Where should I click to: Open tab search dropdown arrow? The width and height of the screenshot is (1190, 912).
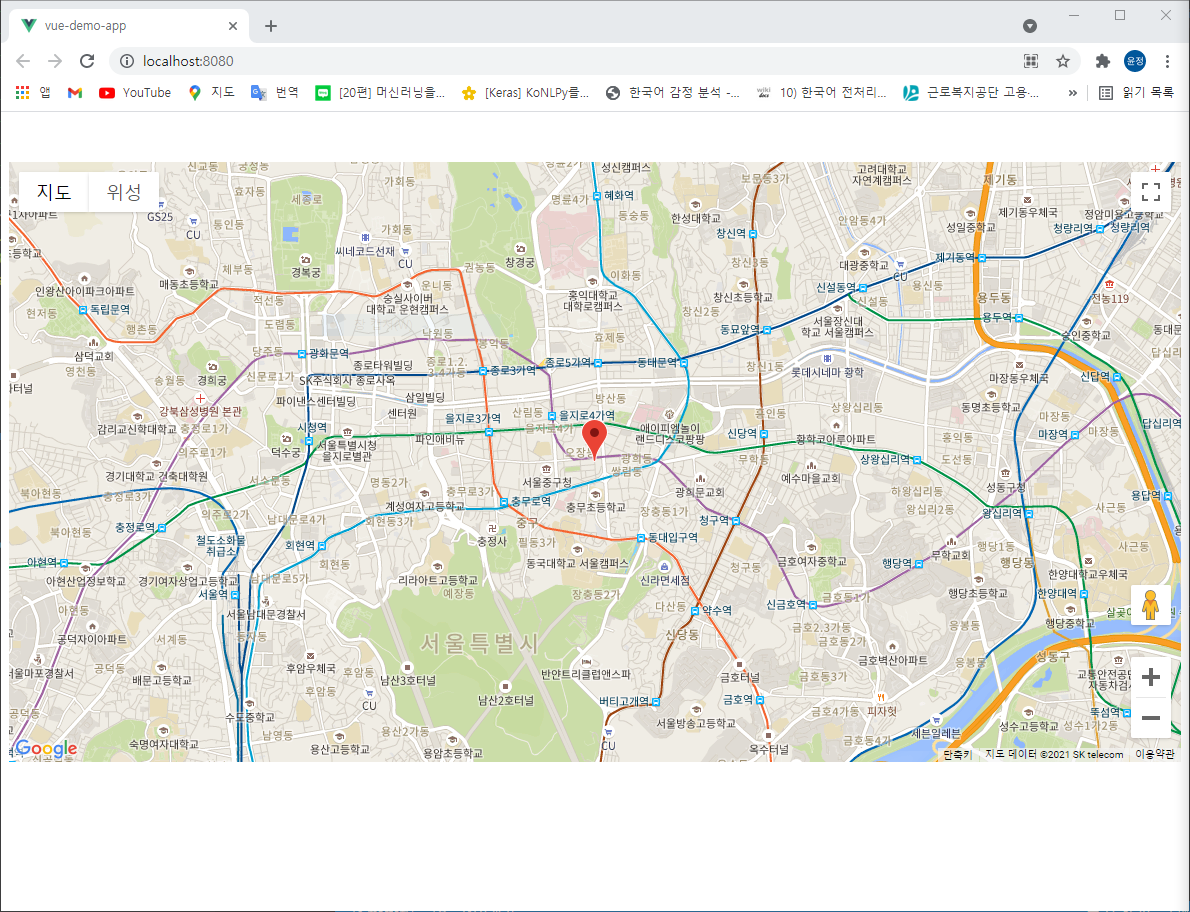click(x=1030, y=26)
